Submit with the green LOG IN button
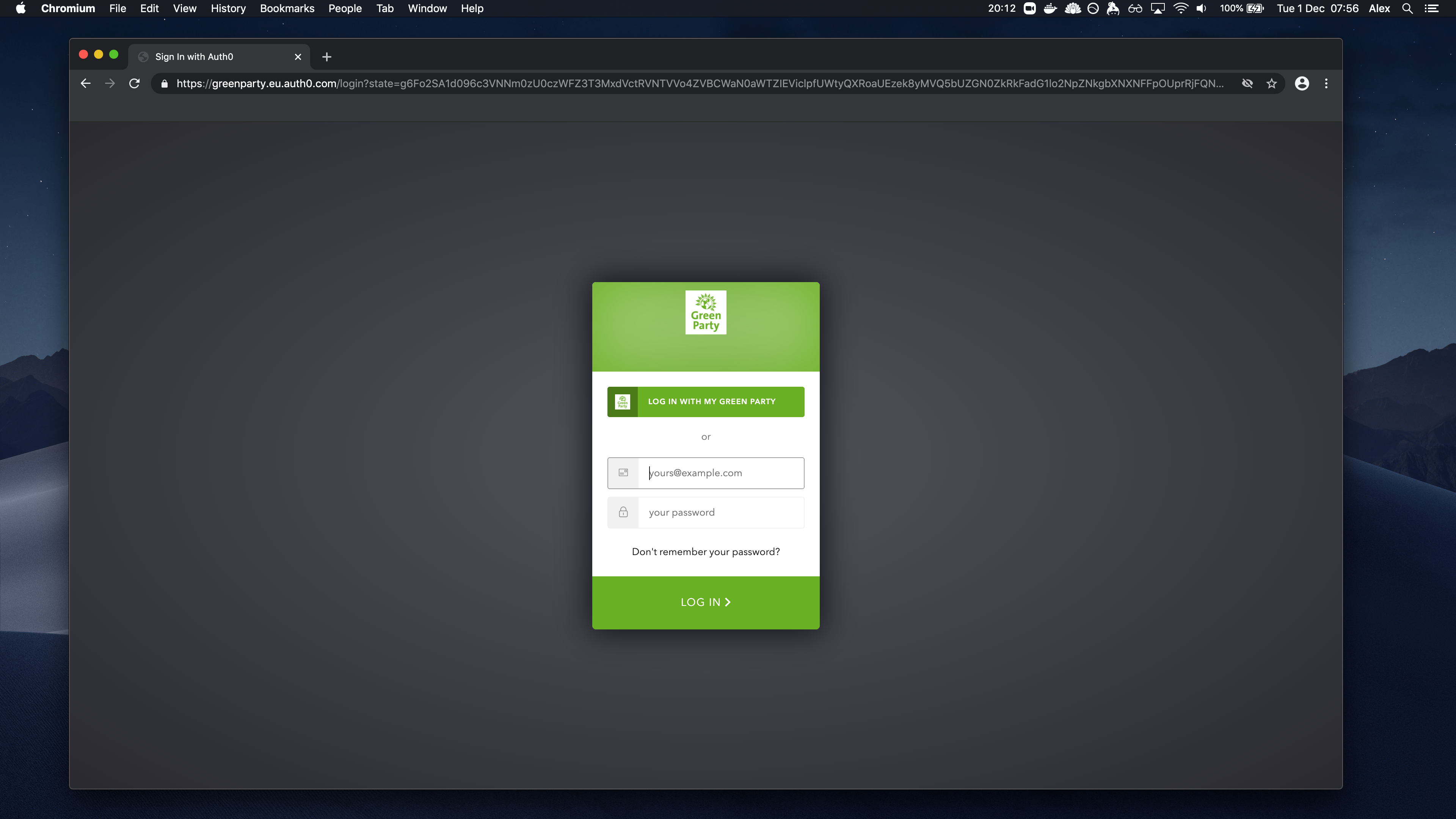The height and width of the screenshot is (819, 1456). click(x=705, y=602)
